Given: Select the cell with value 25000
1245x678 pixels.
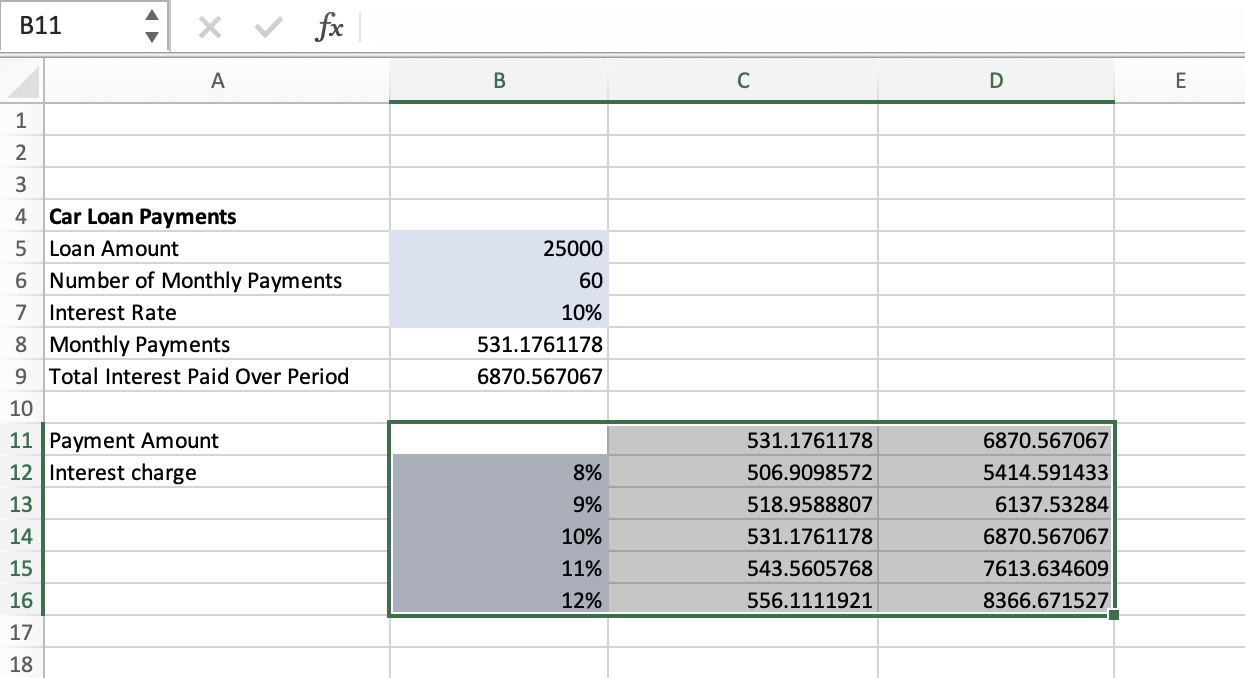Looking at the screenshot, I should tap(498, 248).
